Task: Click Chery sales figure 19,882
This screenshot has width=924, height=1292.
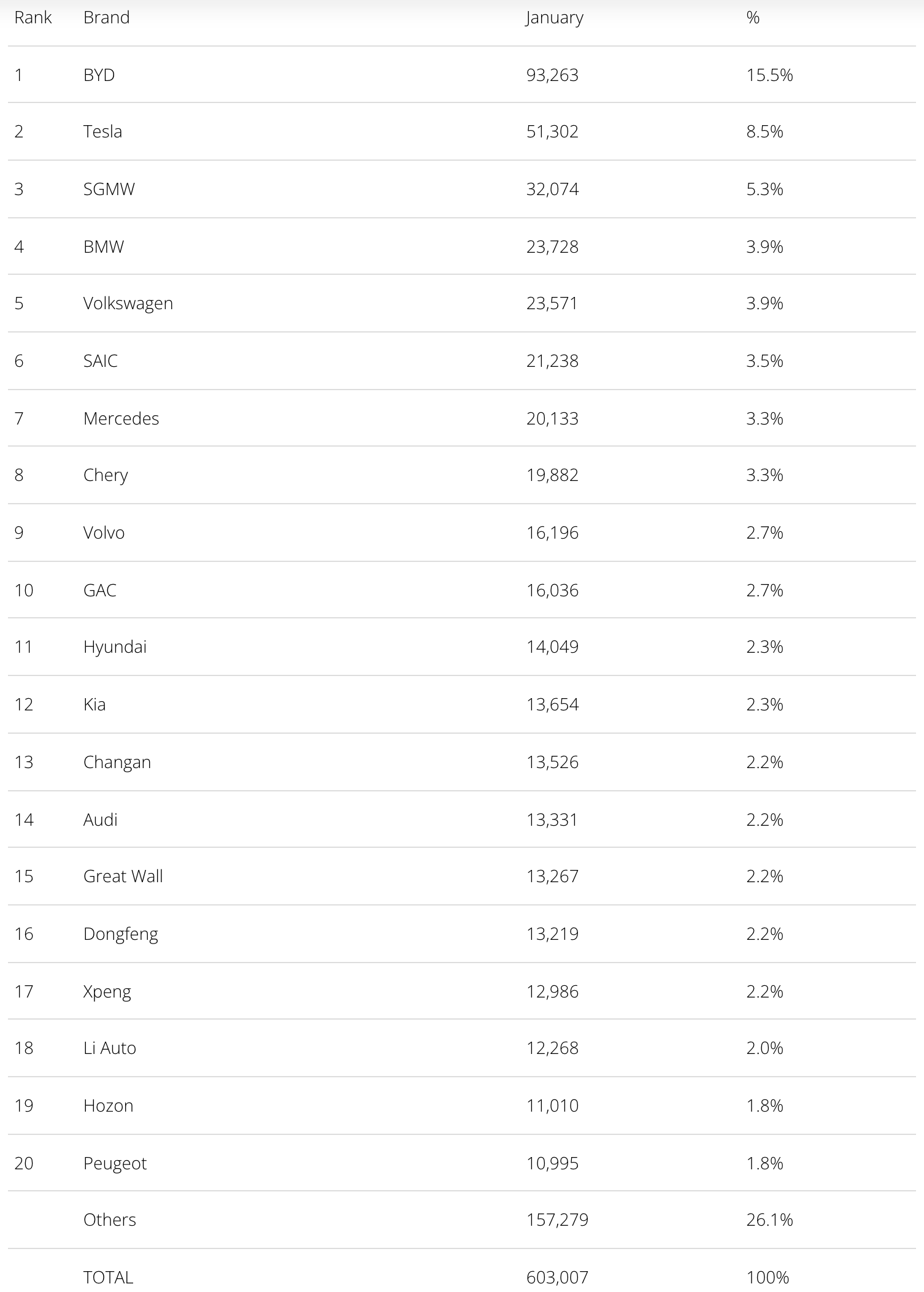Action: point(552,475)
